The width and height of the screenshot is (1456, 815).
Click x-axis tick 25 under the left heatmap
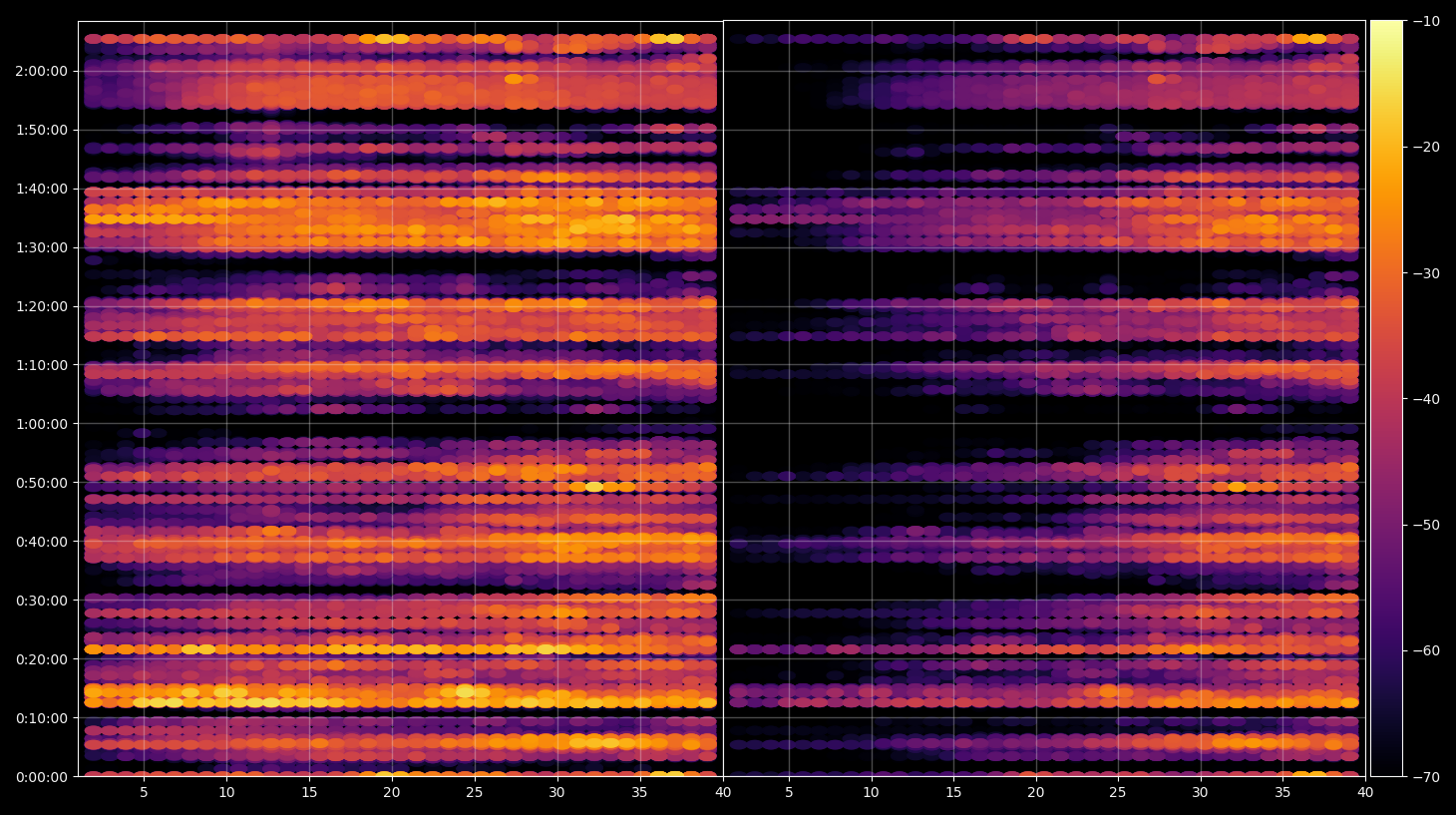pos(474,793)
